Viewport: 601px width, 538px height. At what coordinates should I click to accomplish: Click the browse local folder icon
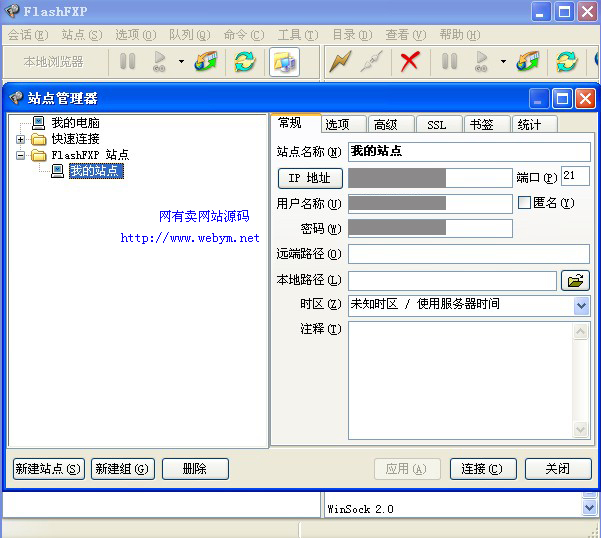point(575,280)
